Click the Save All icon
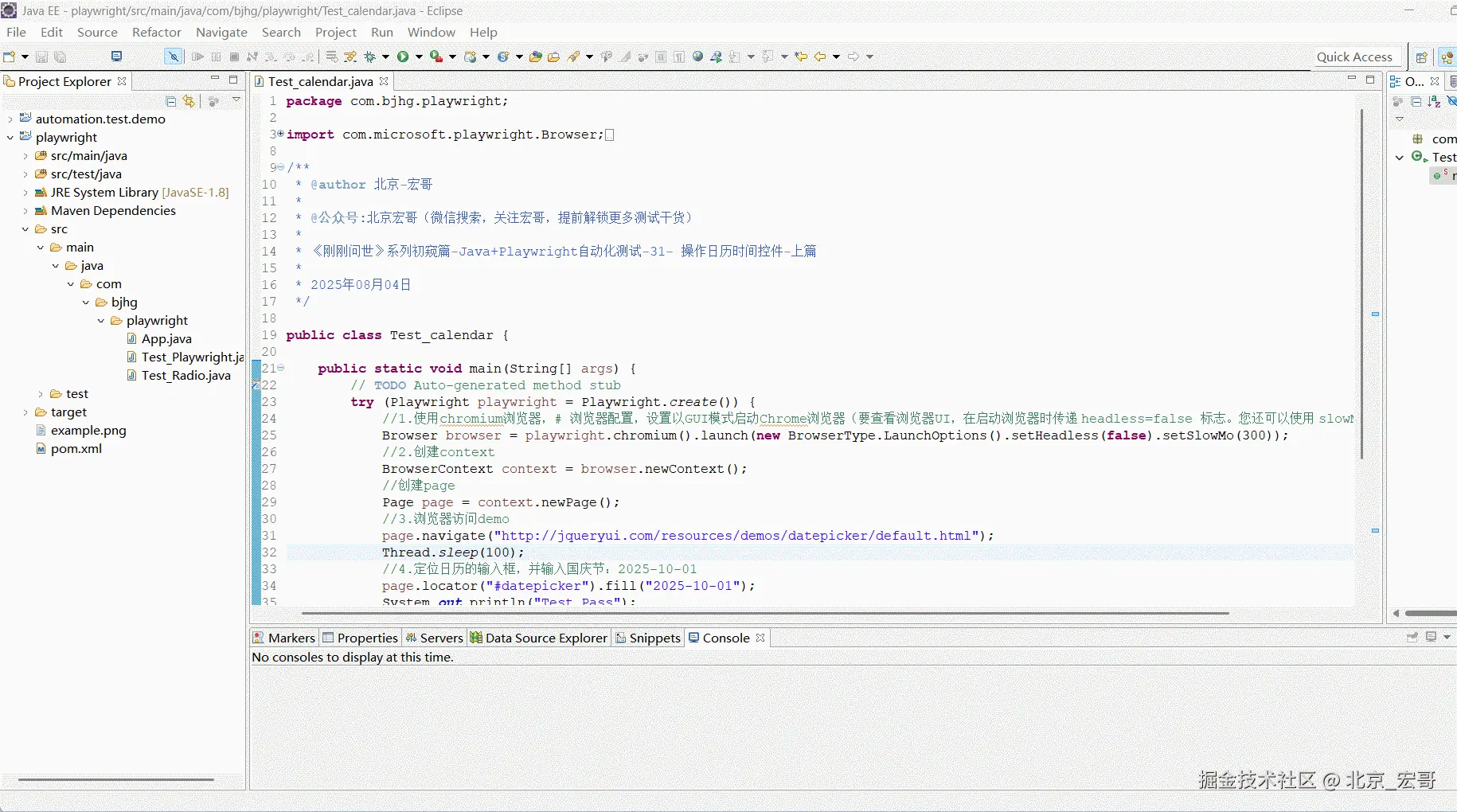Viewport: 1457px width, 812px height. tap(61, 57)
